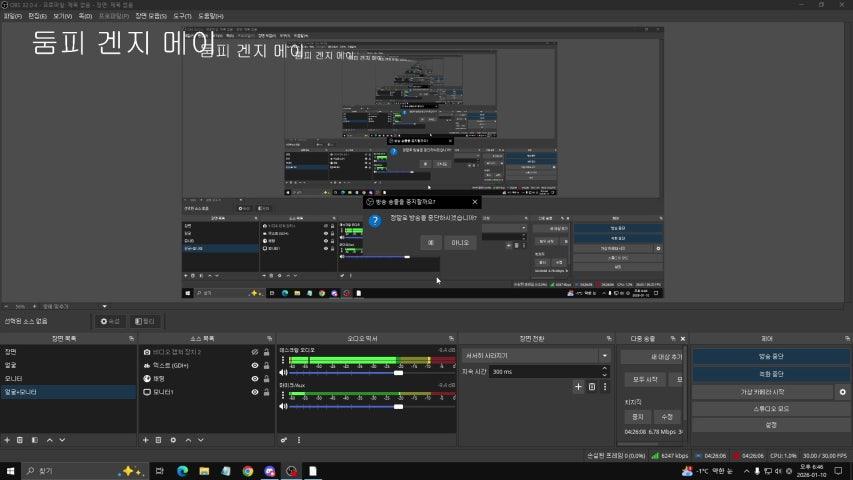The image size is (853, 480).
Task: Toggle the lock on 모니터1 source
Action: [266, 392]
